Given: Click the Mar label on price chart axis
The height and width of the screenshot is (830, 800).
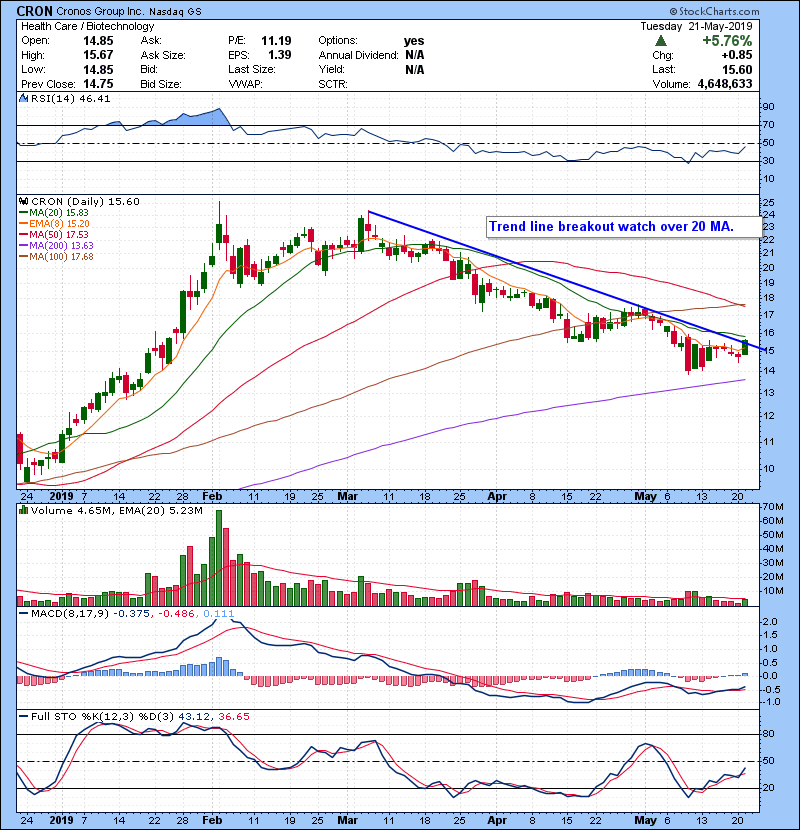Looking at the screenshot, I should pos(347,496).
